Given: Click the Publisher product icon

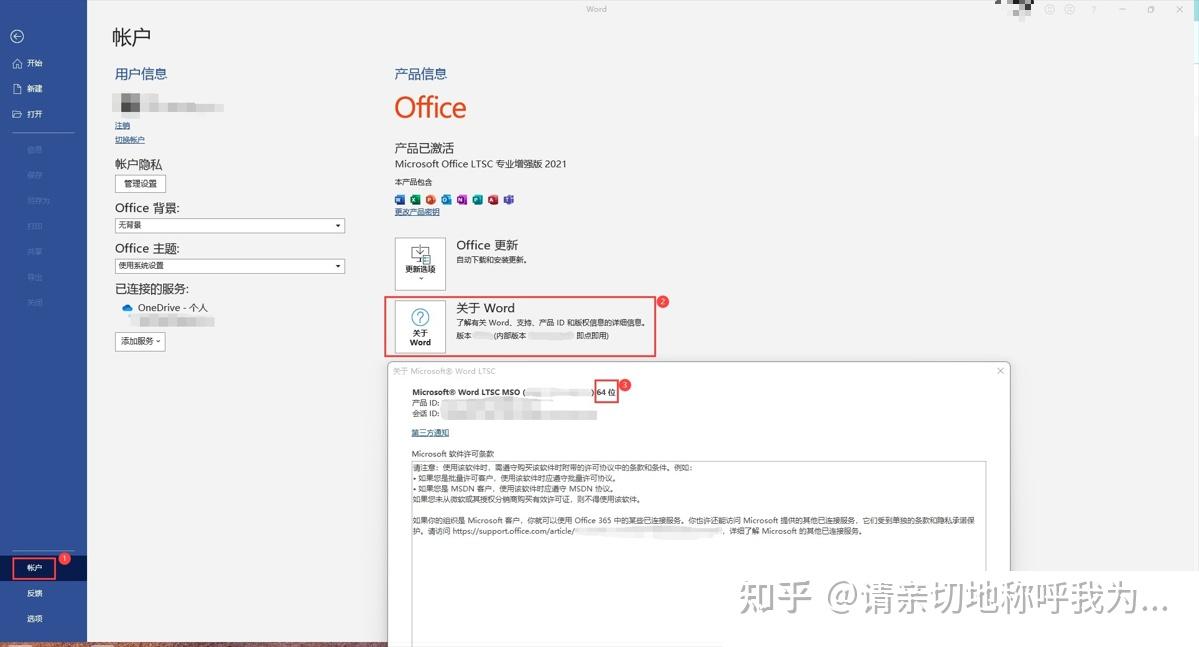Looking at the screenshot, I should click(x=477, y=200).
